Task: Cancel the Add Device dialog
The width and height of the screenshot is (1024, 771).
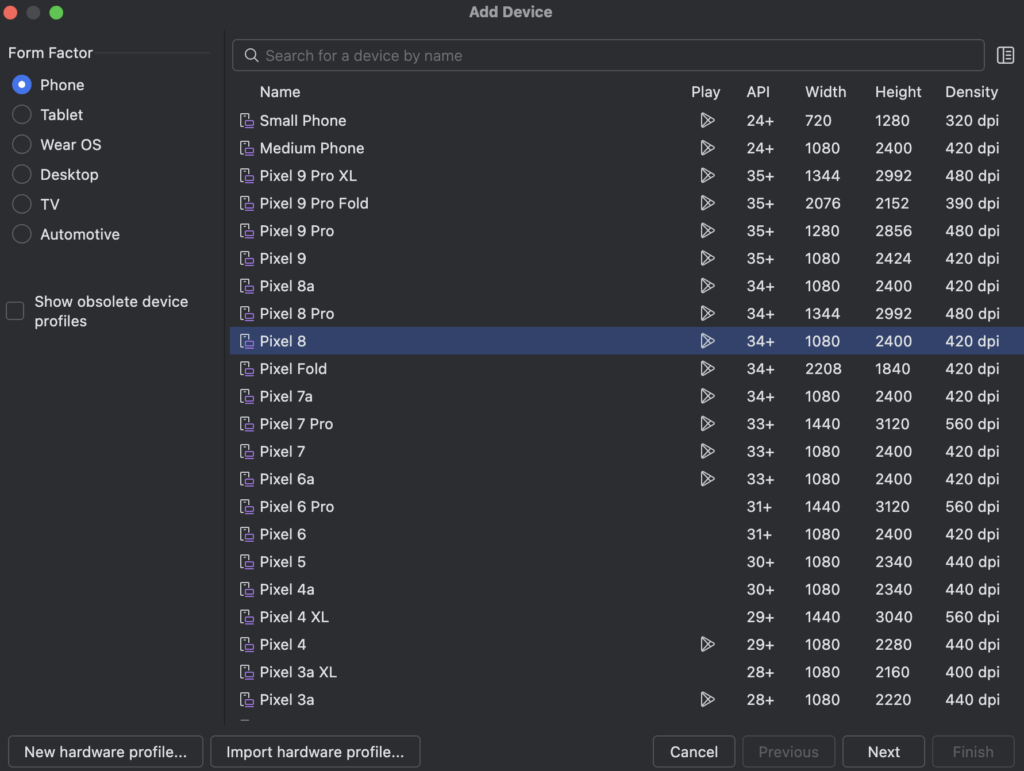Action: pos(694,752)
